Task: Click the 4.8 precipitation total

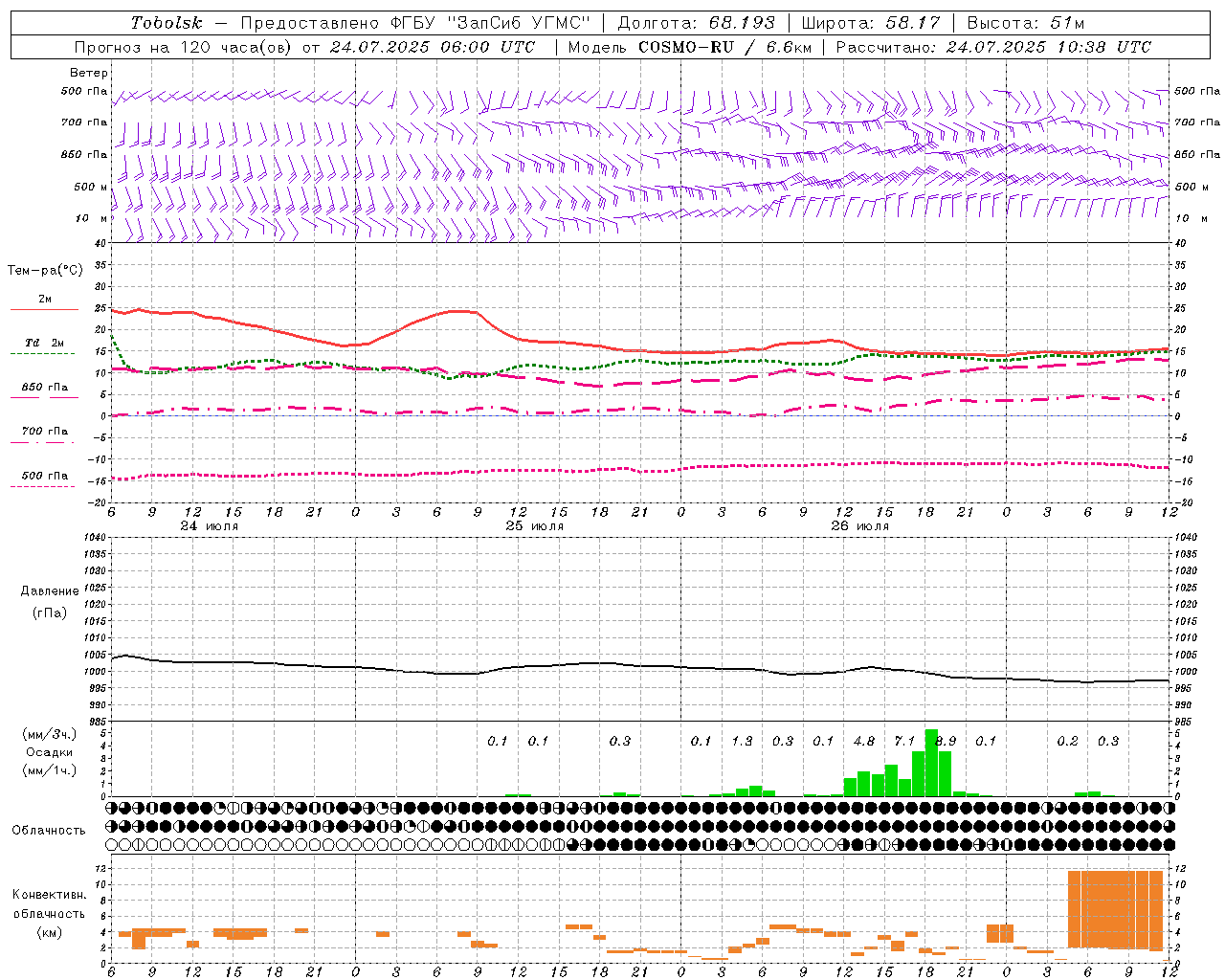Action: [x=864, y=741]
